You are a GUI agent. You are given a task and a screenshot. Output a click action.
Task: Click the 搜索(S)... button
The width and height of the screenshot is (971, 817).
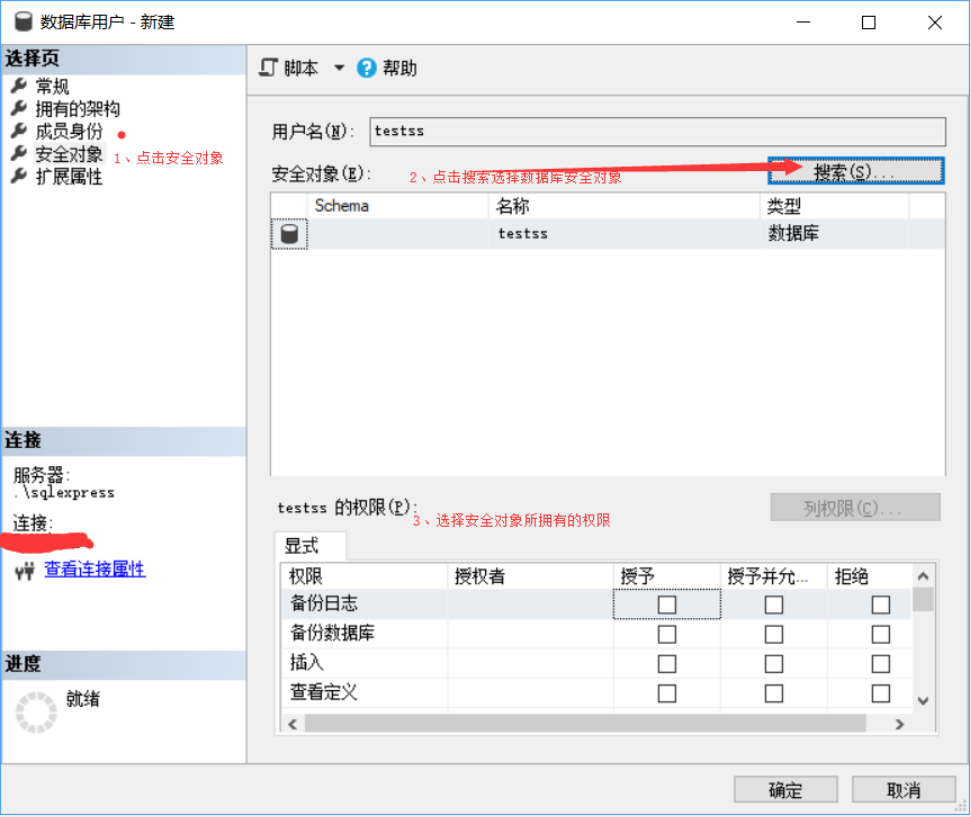[x=856, y=171]
